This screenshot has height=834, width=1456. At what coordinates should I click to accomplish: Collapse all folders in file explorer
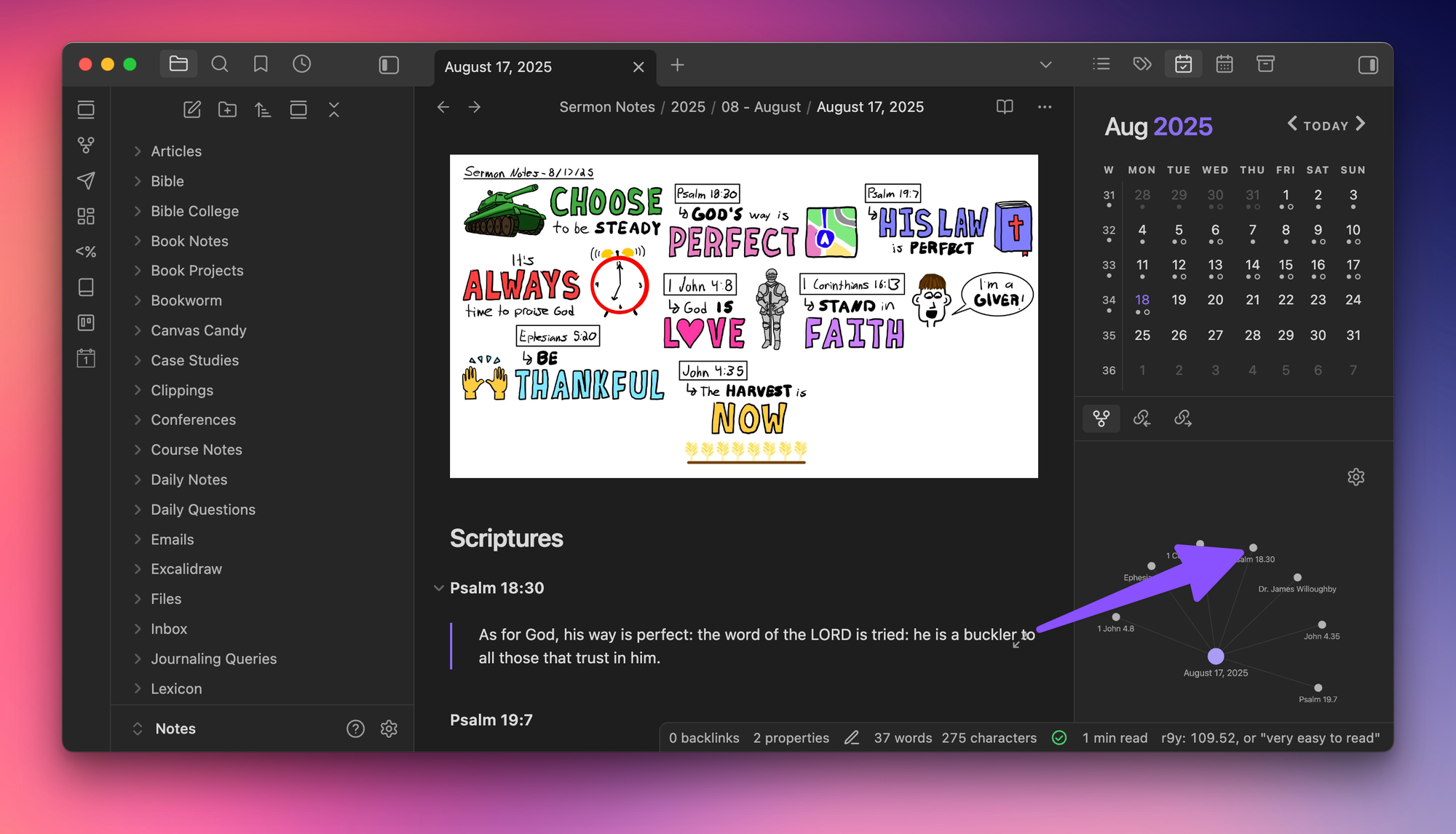click(x=334, y=110)
